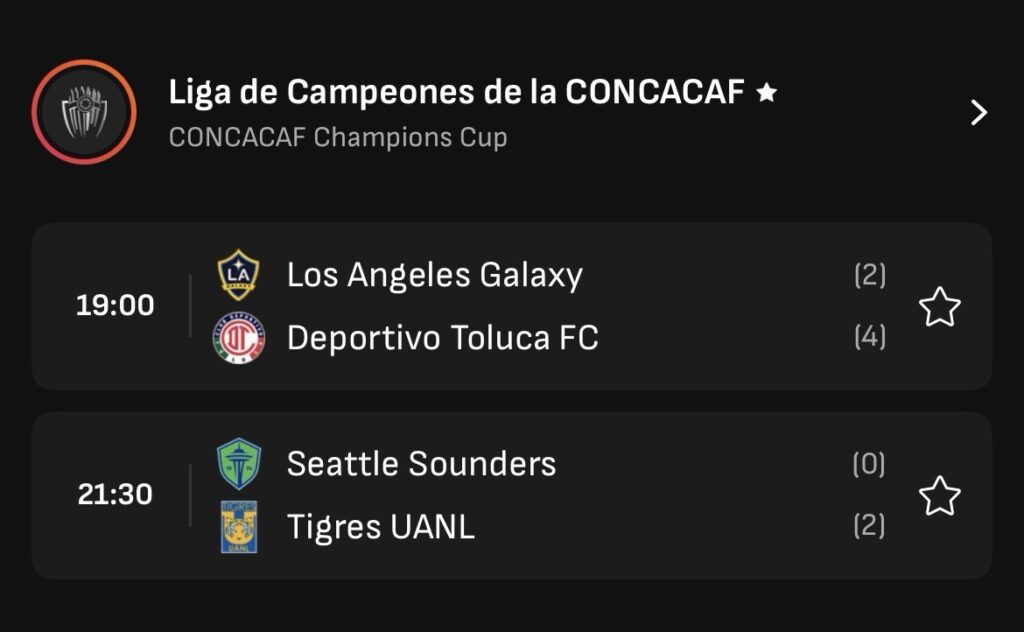Select the Seattle Sounders team name

pyautogui.click(x=421, y=464)
